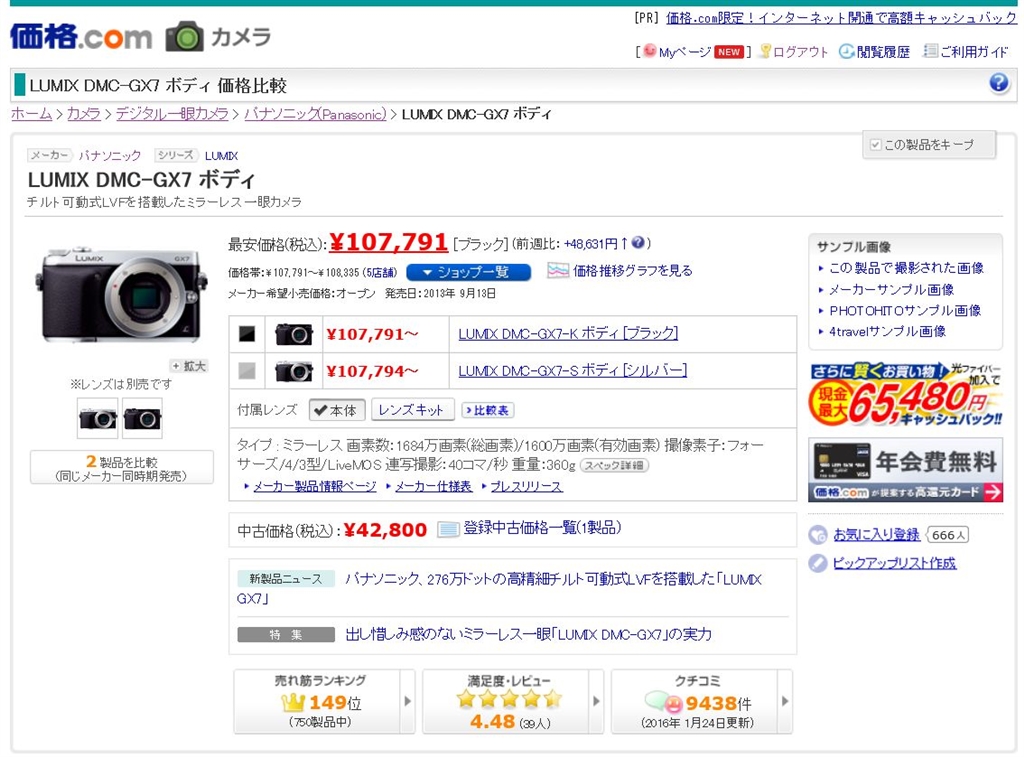Open プレスリリース link
This screenshot has height=757, width=1024.
click(x=526, y=487)
